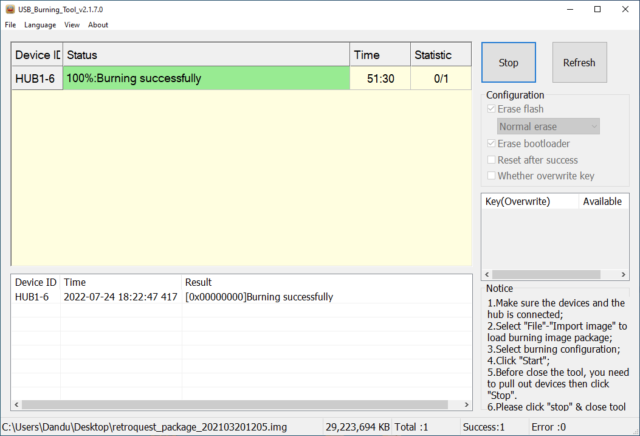Image resolution: width=640 pixels, height=436 pixels.
Task: Open the Normal erase dropdown
Action: click(548, 127)
